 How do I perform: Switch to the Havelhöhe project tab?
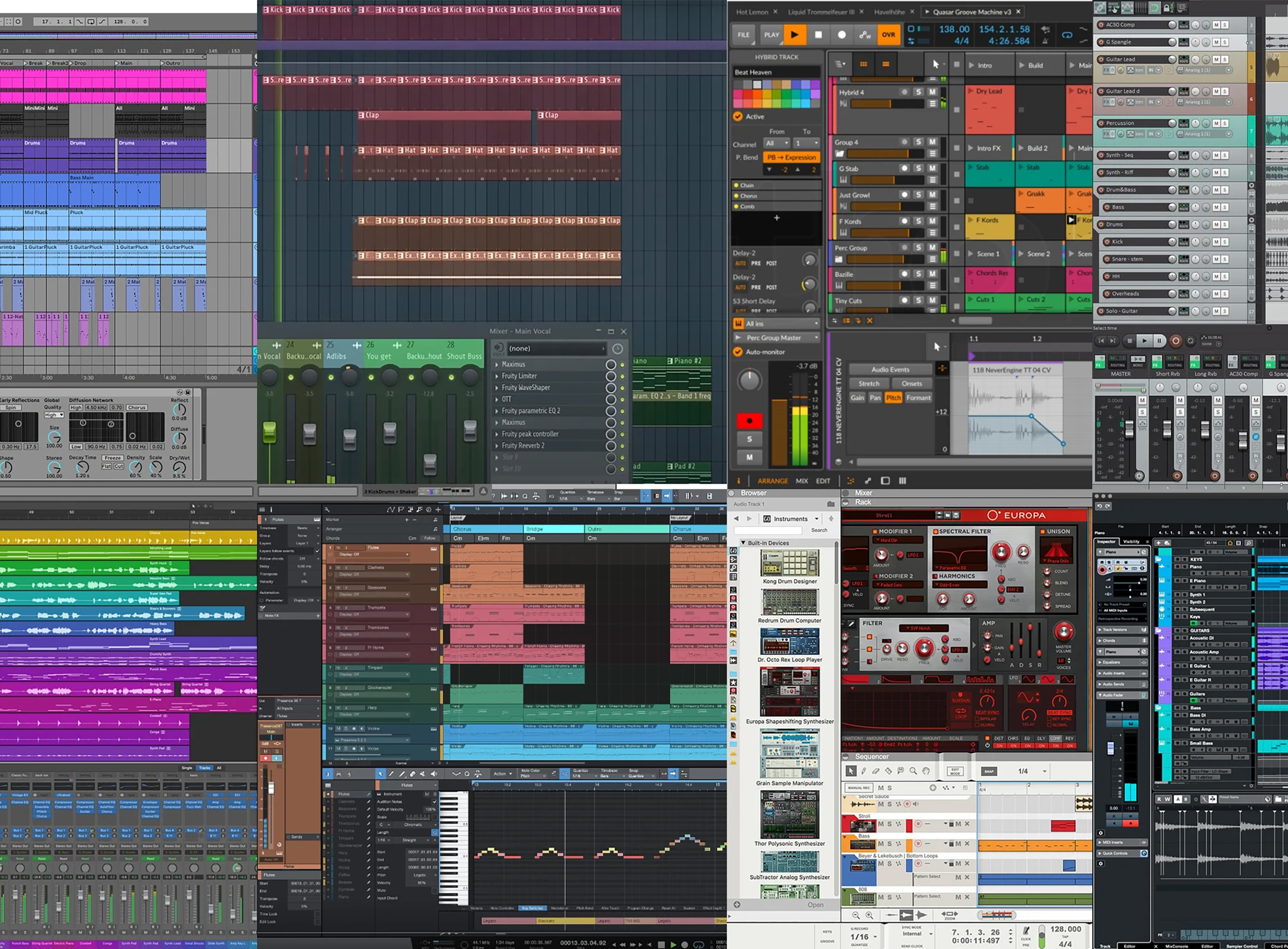pos(889,12)
